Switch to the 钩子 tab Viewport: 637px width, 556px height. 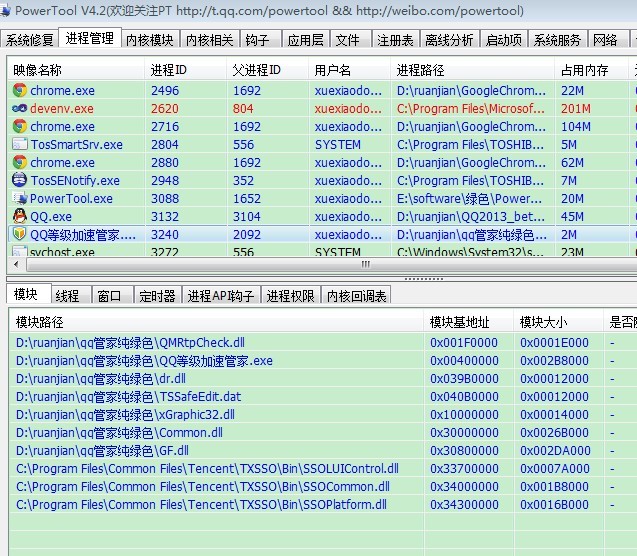tap(260, 39)
